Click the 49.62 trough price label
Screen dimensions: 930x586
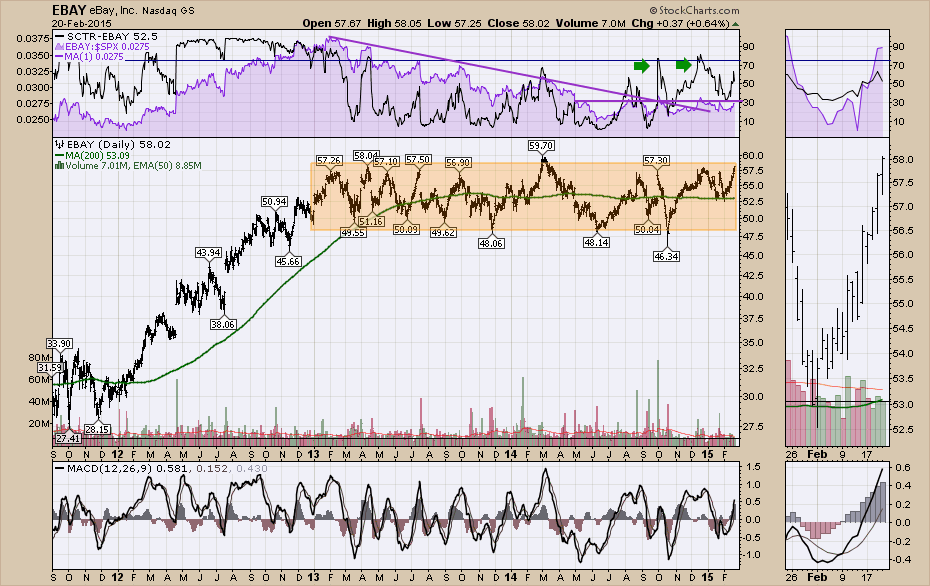443,233
